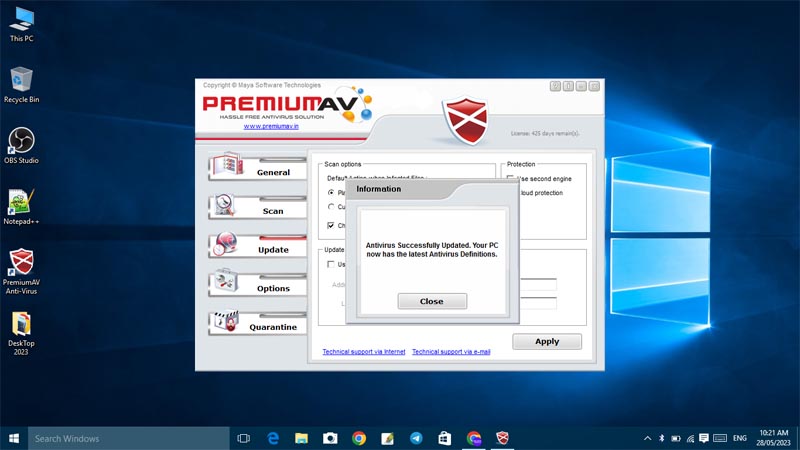Image resolution: width=800 pixels, height=450 pixels.
Task: Click PremiumAV shield icon in the taskbar
Action: click(503, 438)
